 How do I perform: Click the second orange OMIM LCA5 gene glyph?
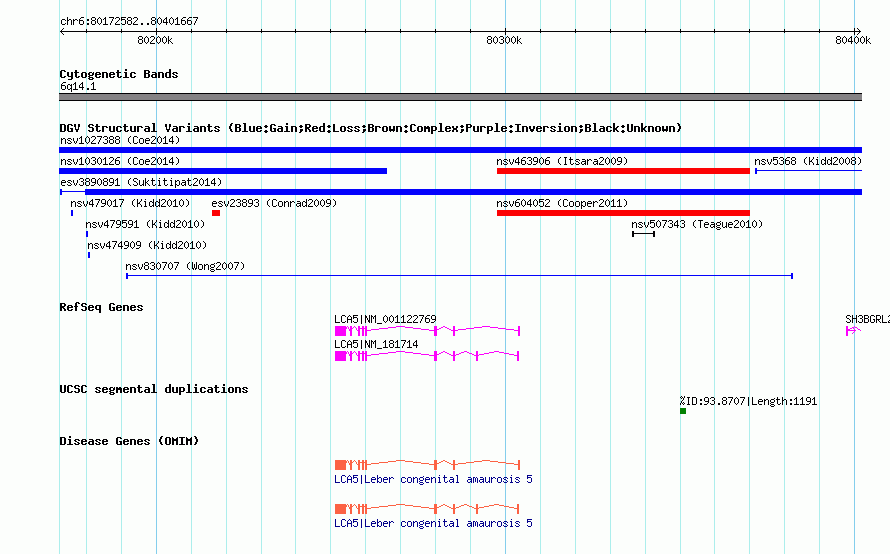click(x=427, y=509)
